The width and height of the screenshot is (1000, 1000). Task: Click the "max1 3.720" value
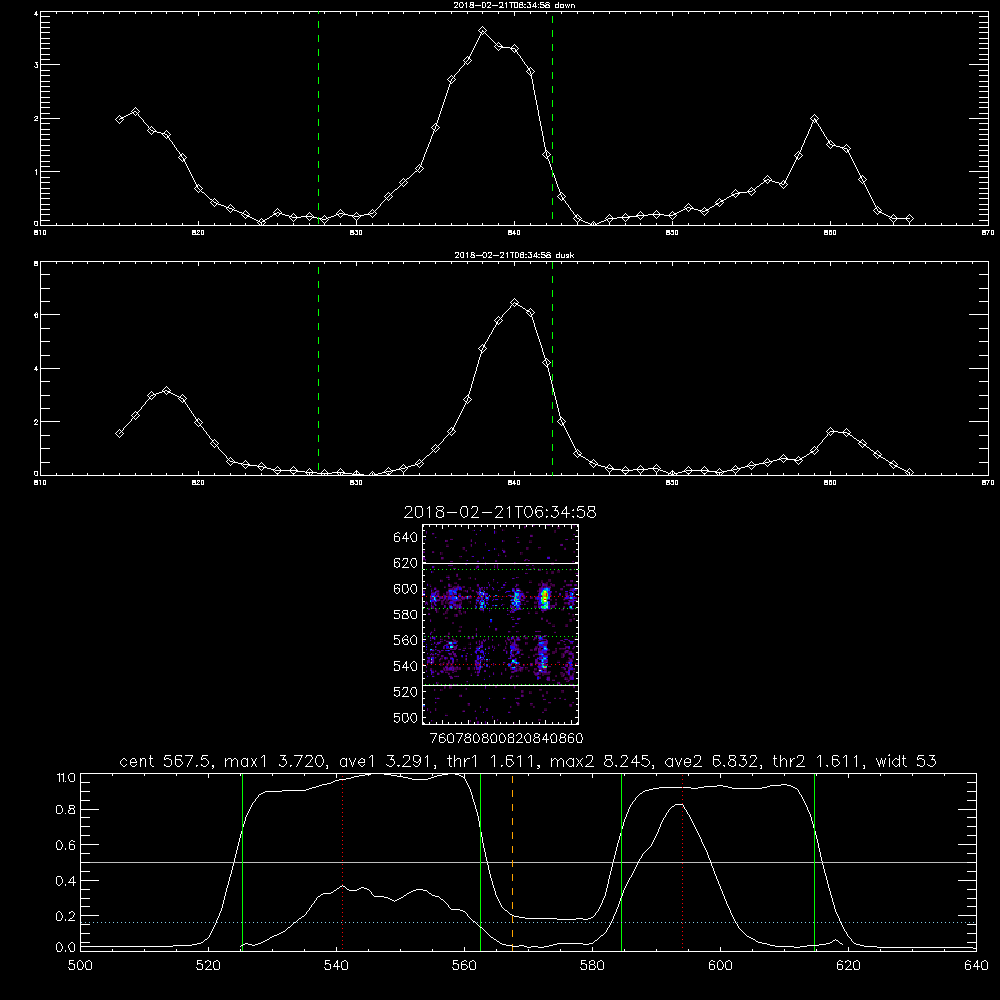[272, 761]
